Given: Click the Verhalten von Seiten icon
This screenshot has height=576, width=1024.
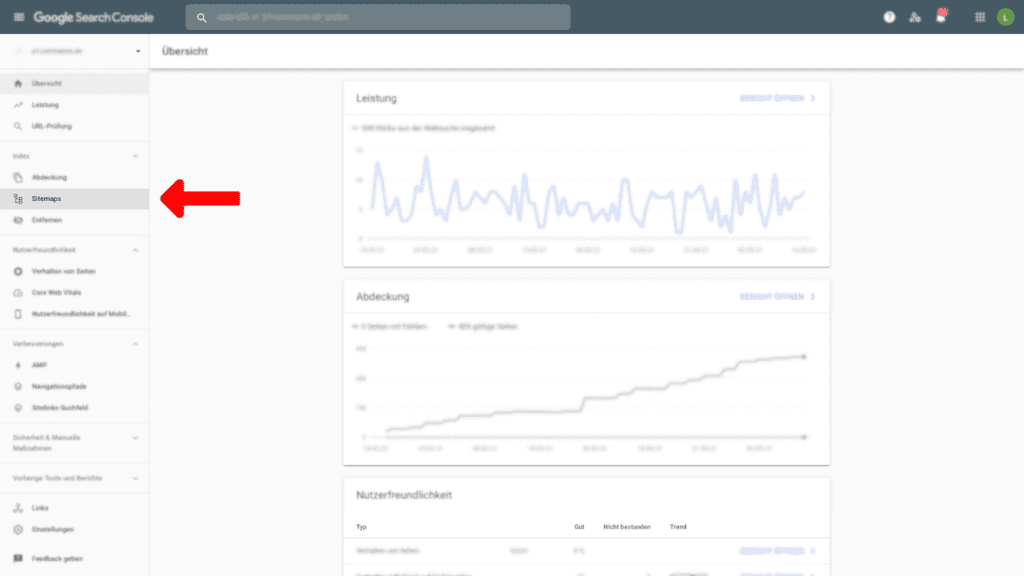Looking at the screenshot, I should (18, 272).
